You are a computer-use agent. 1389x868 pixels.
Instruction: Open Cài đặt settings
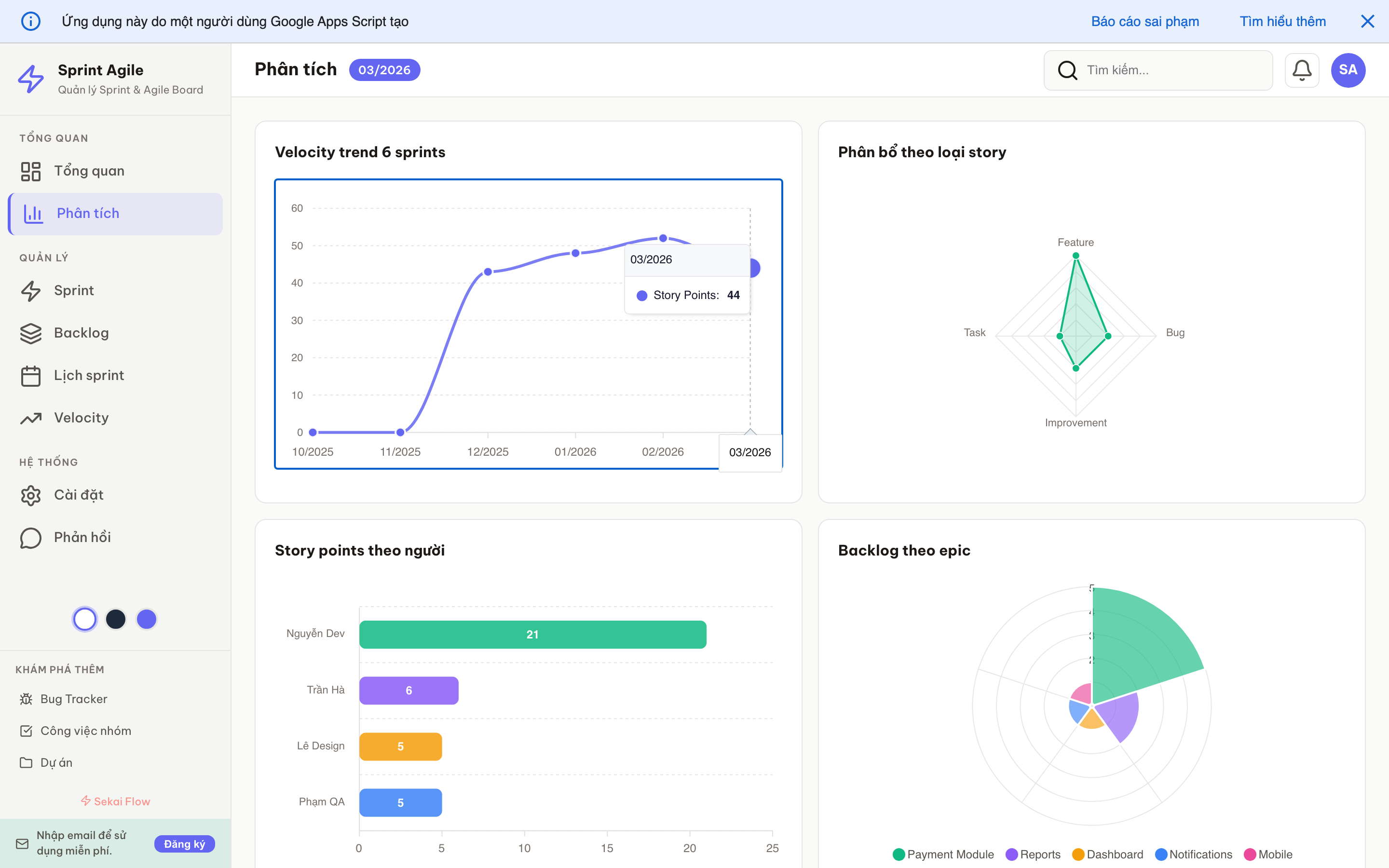pyautogui.click(x=78, y=494)
